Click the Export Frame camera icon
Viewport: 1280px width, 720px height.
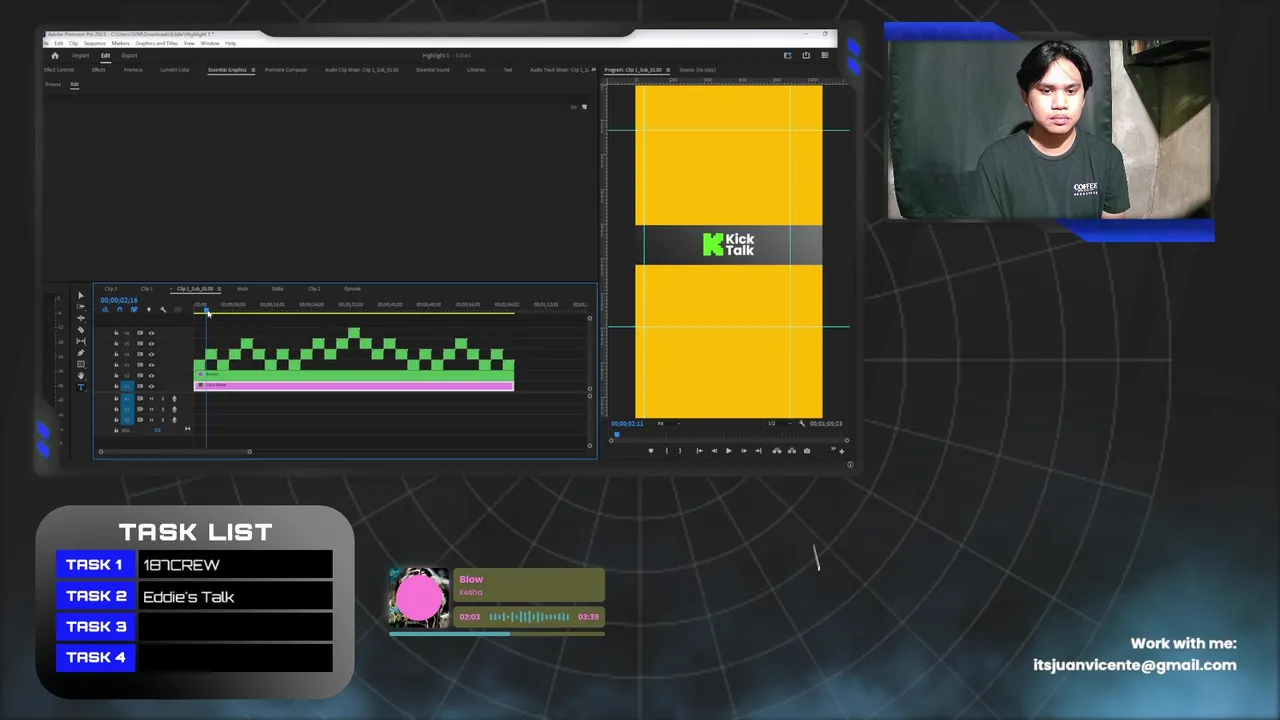click(807, 451)
